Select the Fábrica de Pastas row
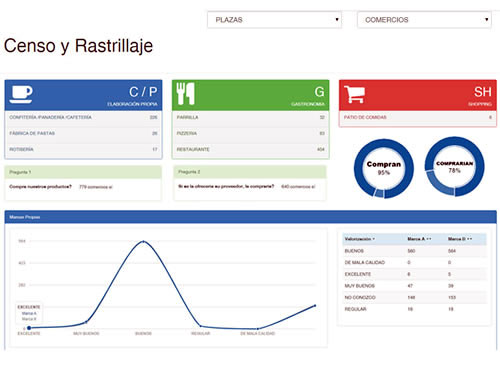The height and width of the screenshot is (375, 500). click(x=83, y=133)
